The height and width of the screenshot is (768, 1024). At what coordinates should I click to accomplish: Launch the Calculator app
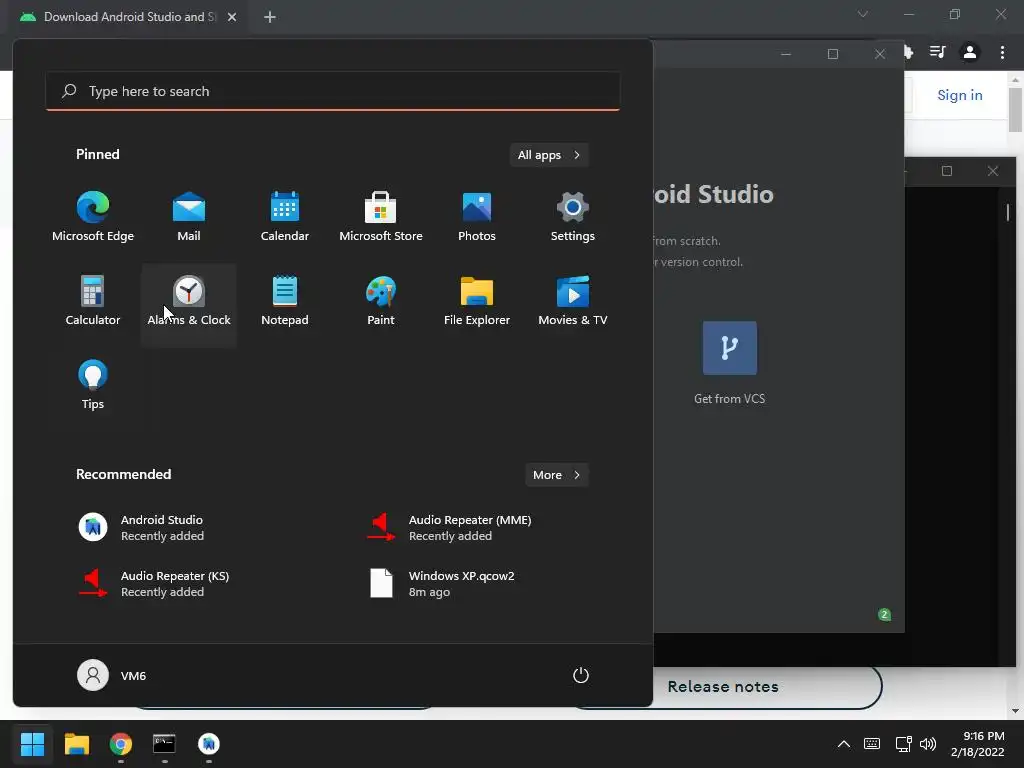(93, 302)
